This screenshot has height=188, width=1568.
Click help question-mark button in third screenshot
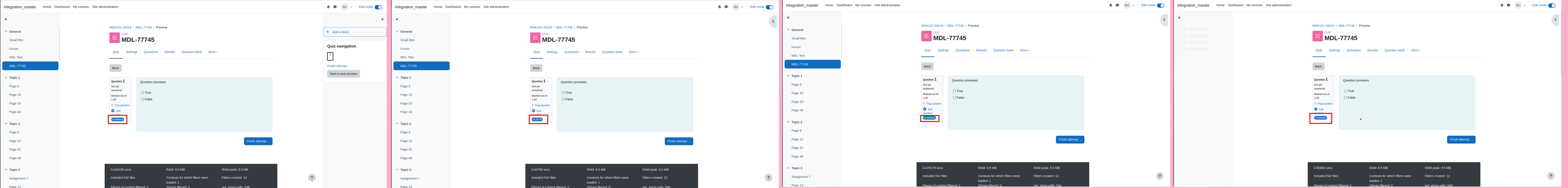pos(1160,176)
